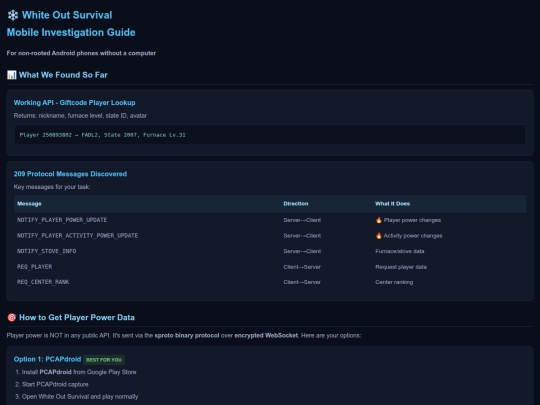Click the Mobile Investigation Guide heading
The height and width of the screenshot is (405, 540).
(x=71, y=32)
